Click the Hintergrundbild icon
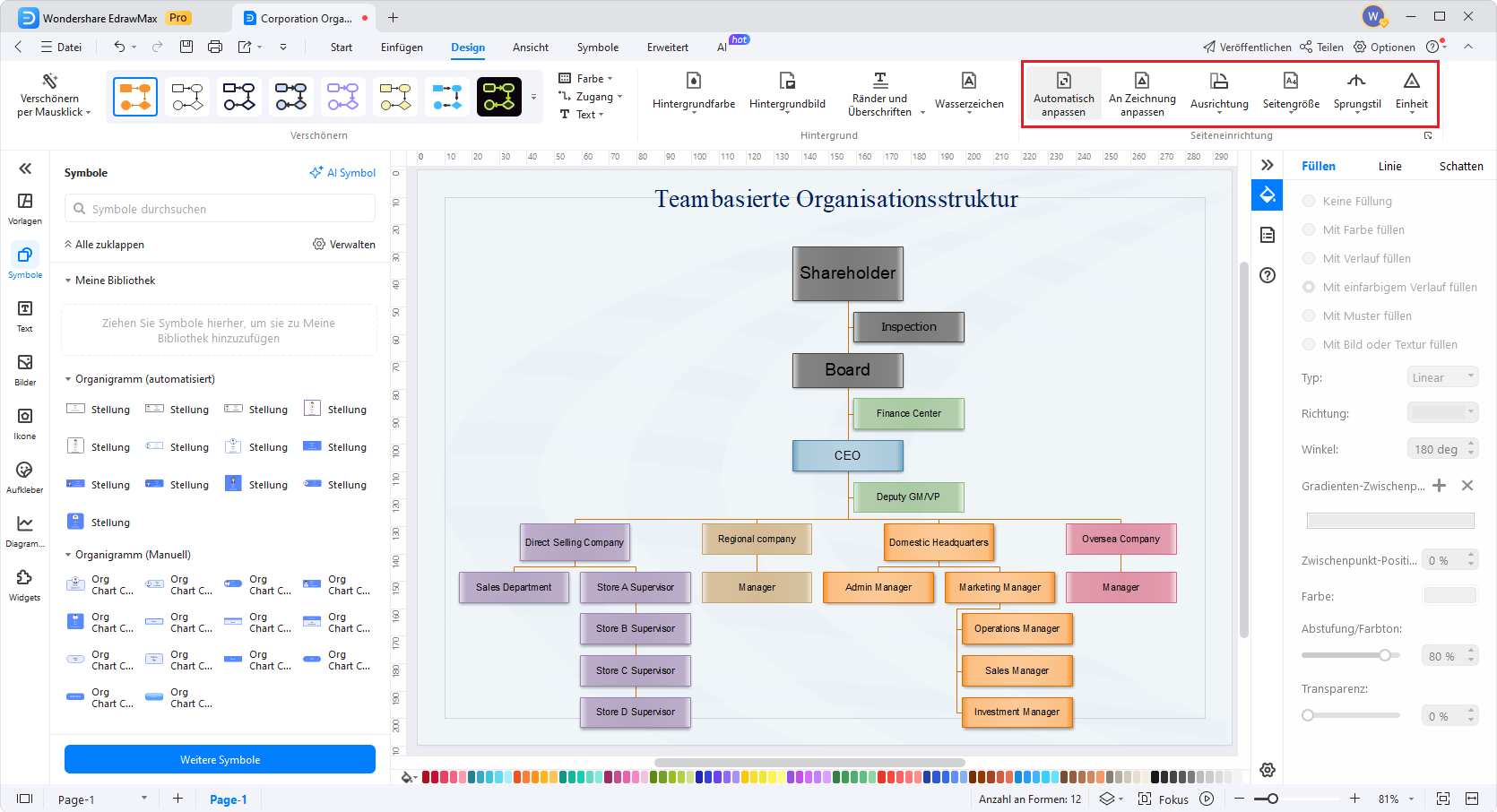 point(787,81)
